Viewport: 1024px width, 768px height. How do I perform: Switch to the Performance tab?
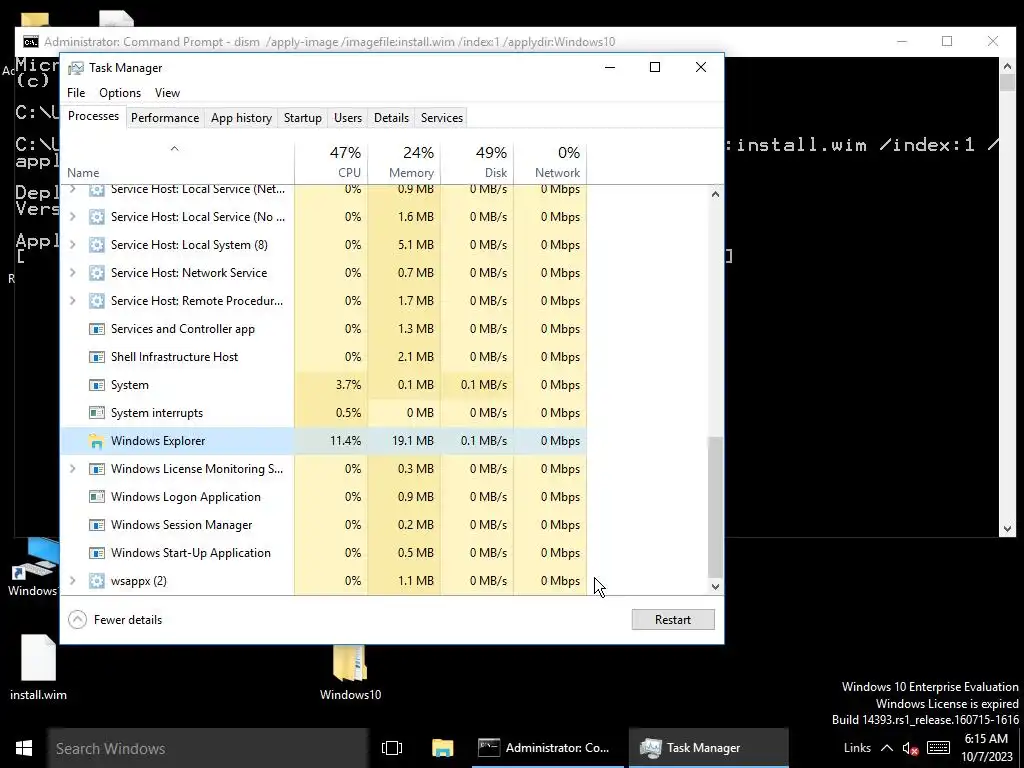coord(165,118)
